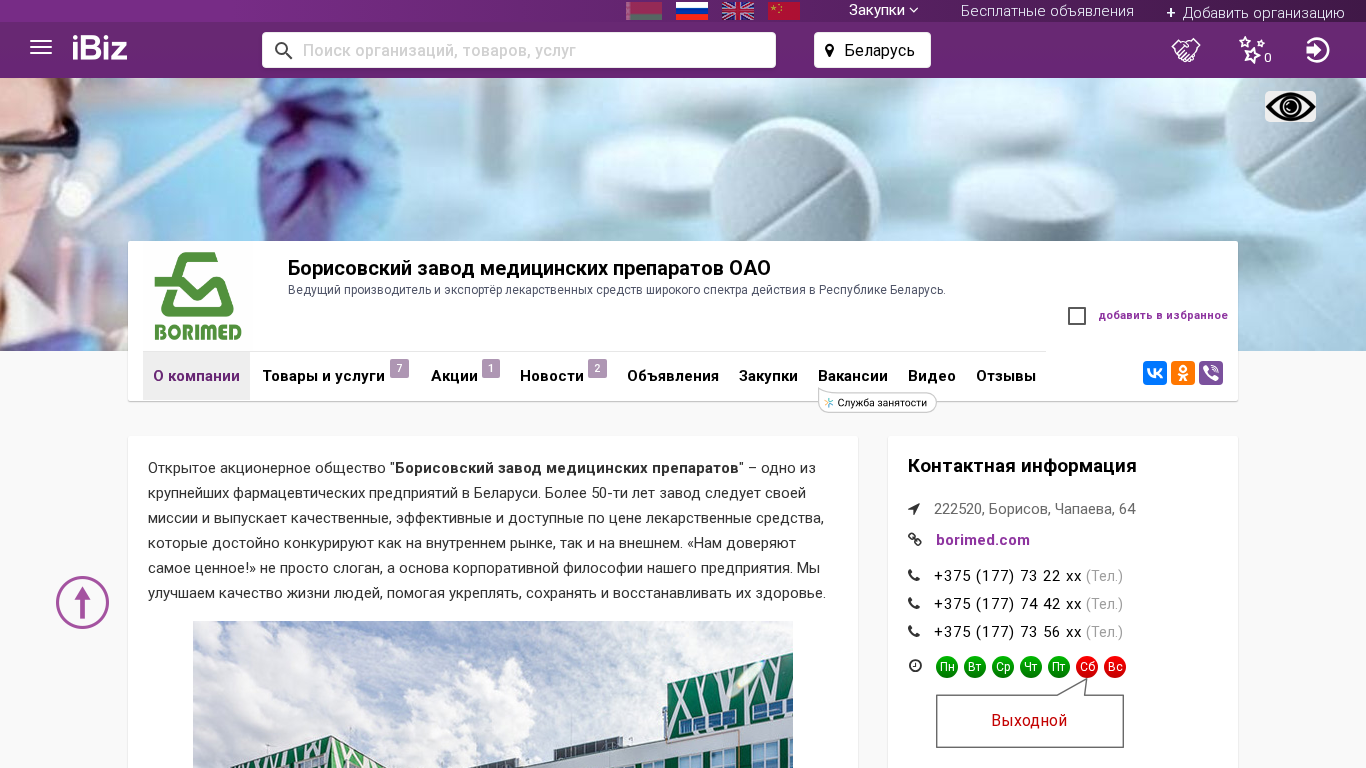Share the company page on VK
This screenshot has height=768, width=1366.
coord(1155,374)
